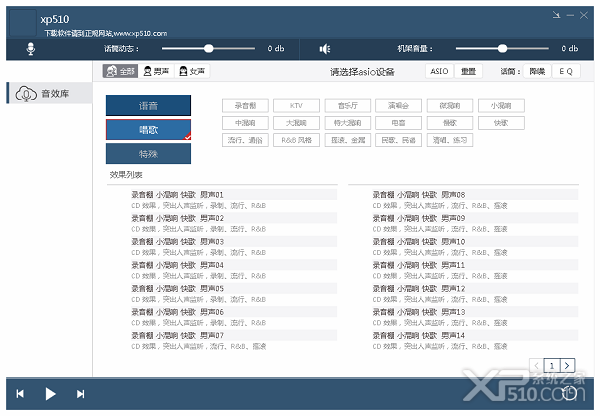Toggle the R&B 风格 tag
Screen dimensions: 600x416
coord(296,140)
